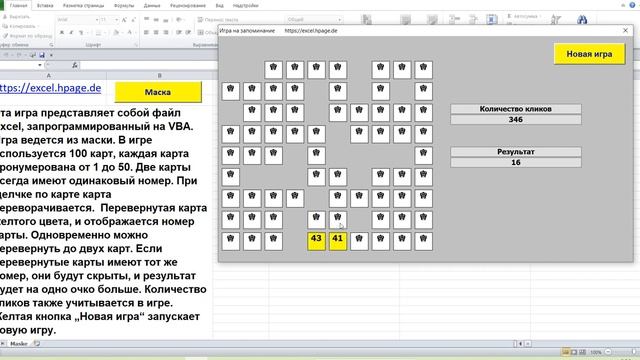Click the Format Painter brush icon
Image resolution: width=640 pixels, height=360 pixels.
coord(5,36)
